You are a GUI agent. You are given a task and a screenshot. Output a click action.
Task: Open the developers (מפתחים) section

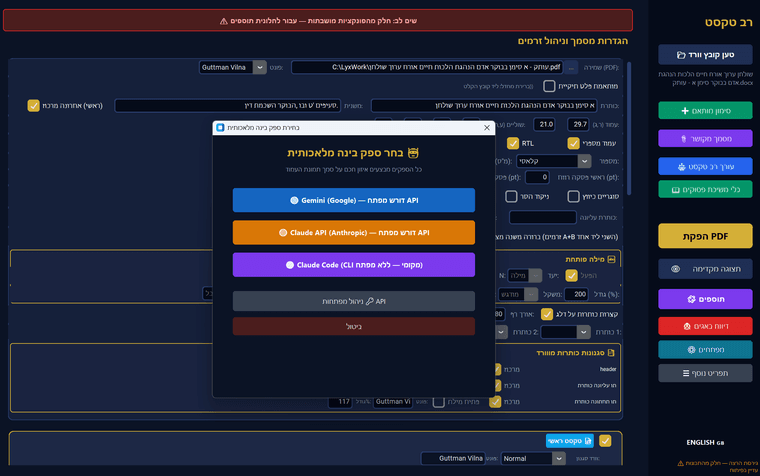pos(705,349)
